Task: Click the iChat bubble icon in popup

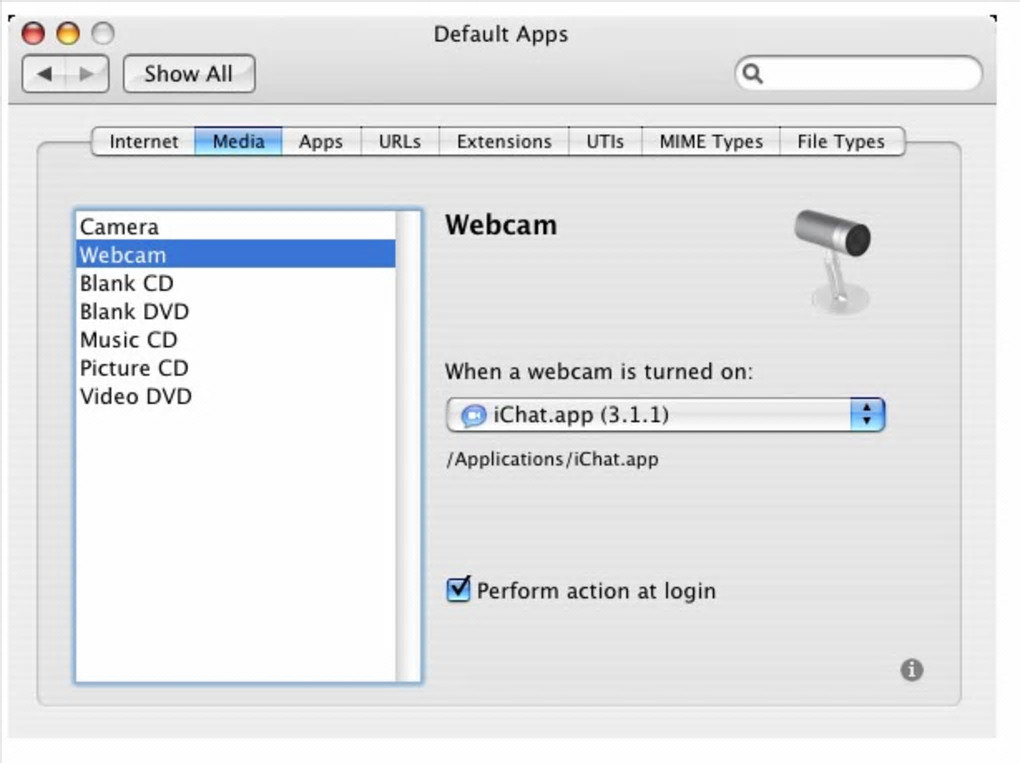Action: point(474,415)
